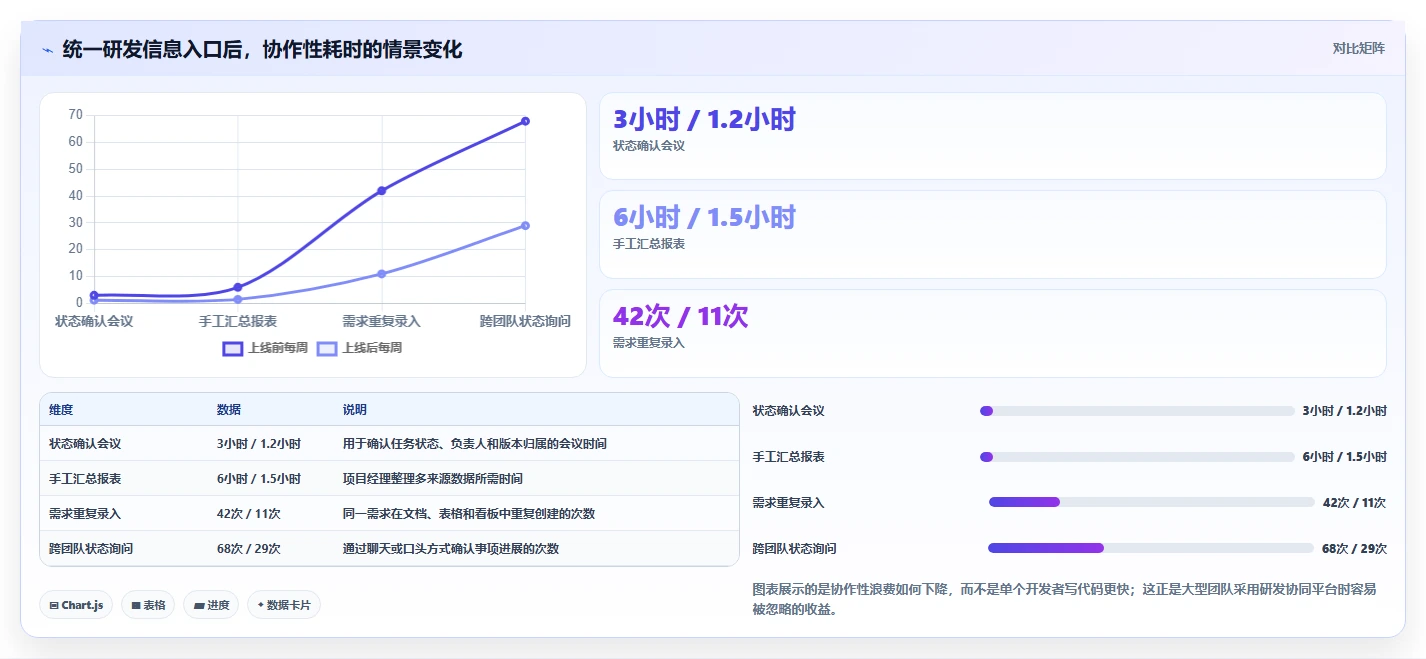The width and height of the screenshot is (1426, 659).
Task: Click the 状态确认会议 label beside progress bar
Action: (788, 411)
